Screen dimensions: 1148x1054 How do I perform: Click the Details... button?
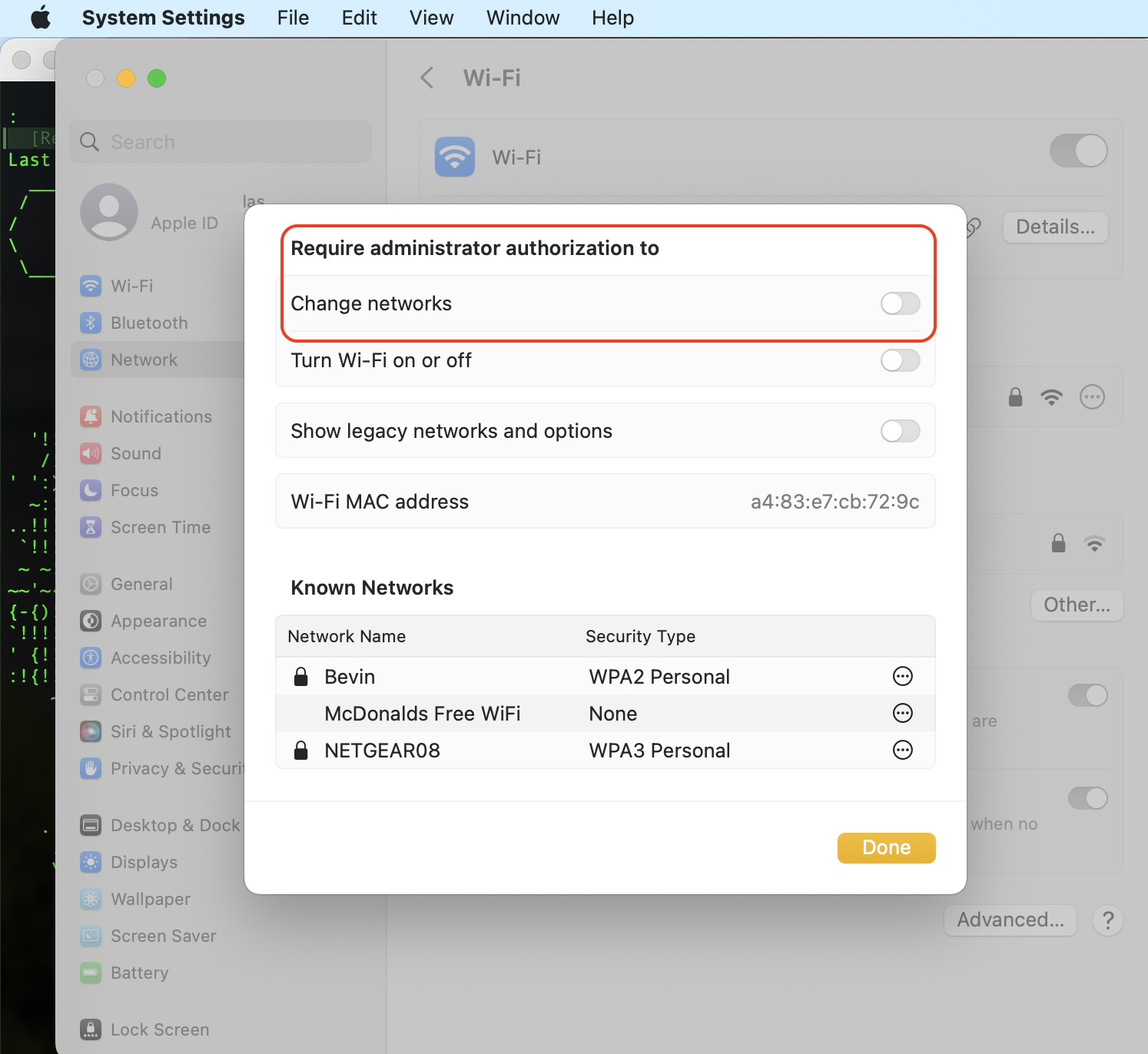1055,227
